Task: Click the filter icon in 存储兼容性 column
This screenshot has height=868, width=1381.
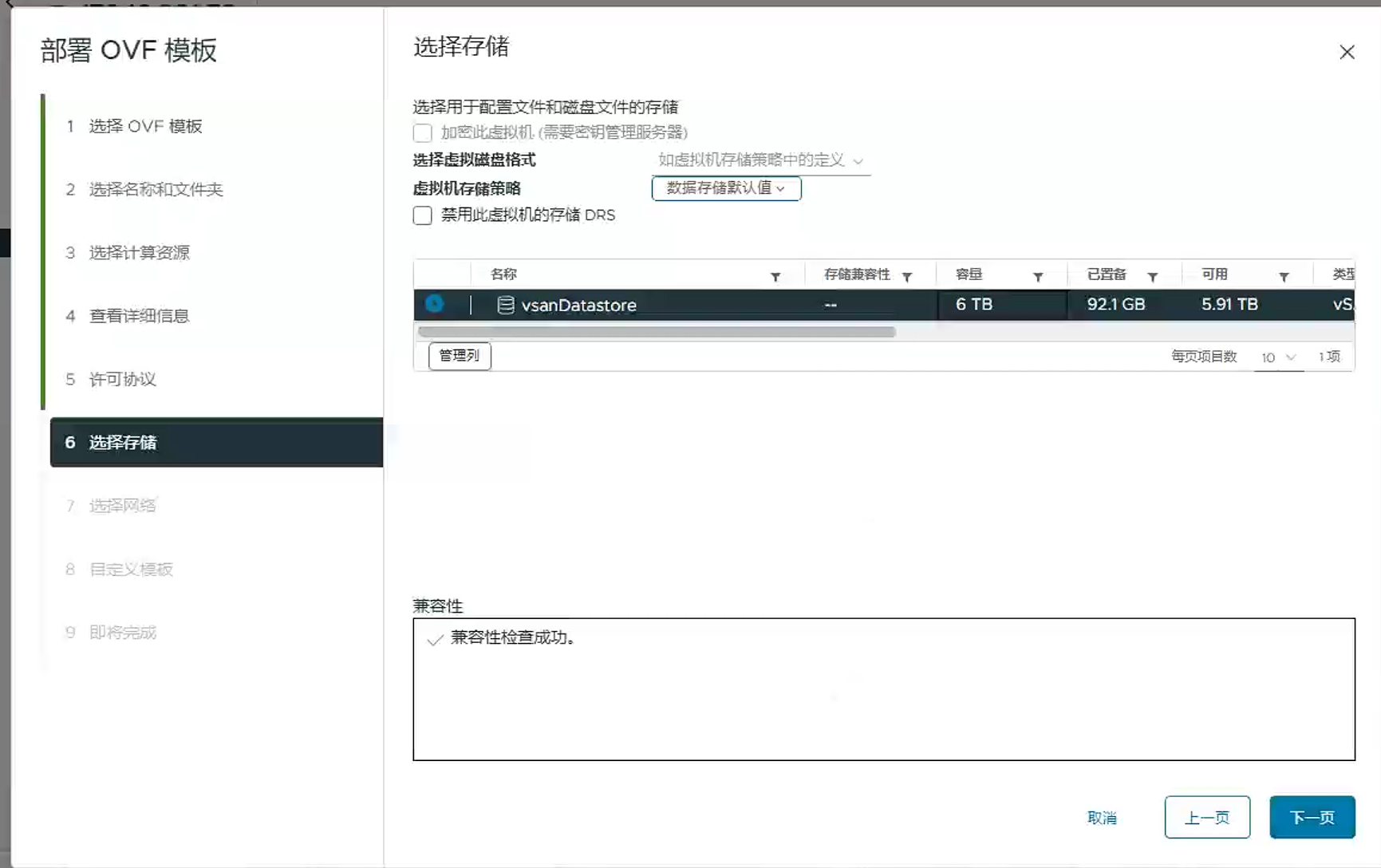Action: (906, 277)
